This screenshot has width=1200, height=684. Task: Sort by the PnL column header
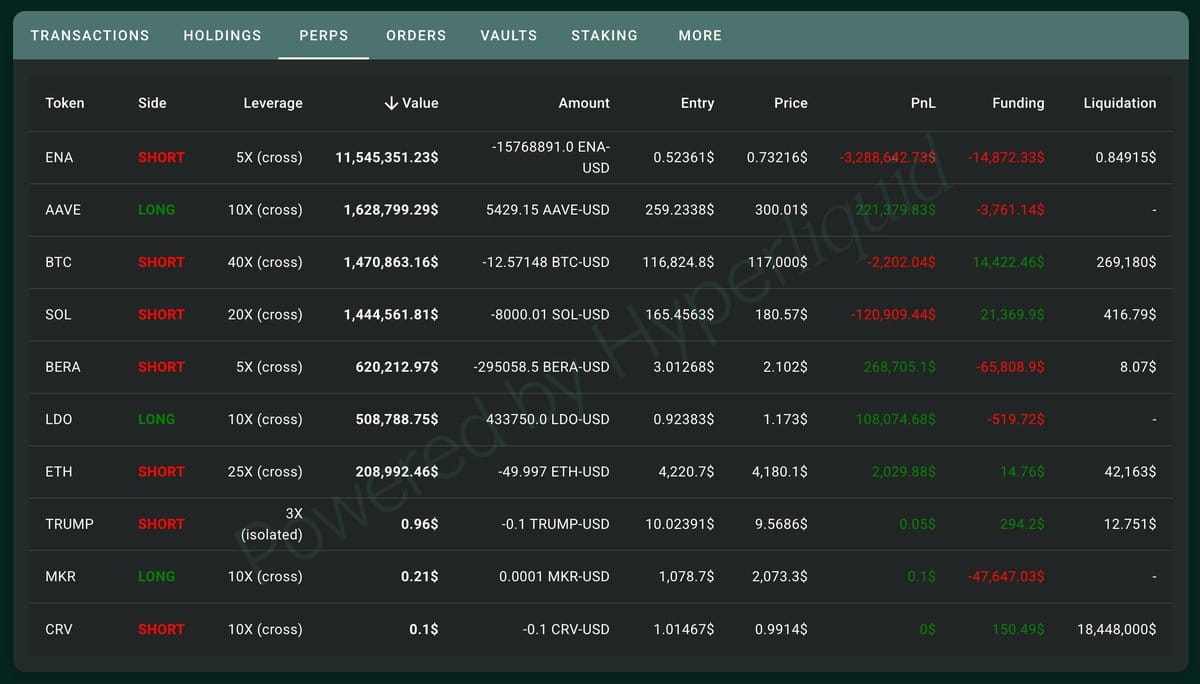pos(923,103)
